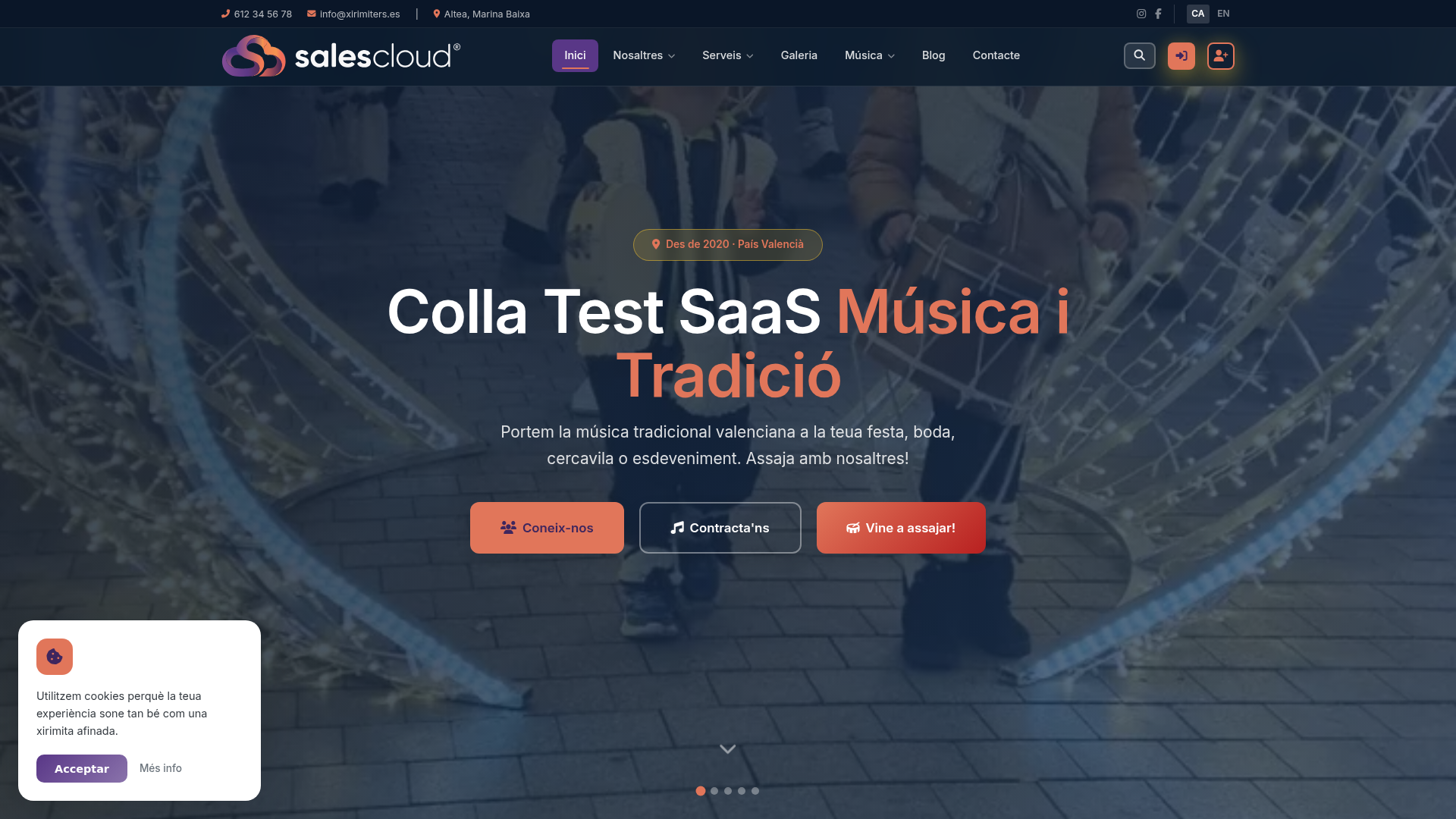Click the cookie icon in the banner
This screenshot has width=1456, height=819.
(x=55, y=657)
